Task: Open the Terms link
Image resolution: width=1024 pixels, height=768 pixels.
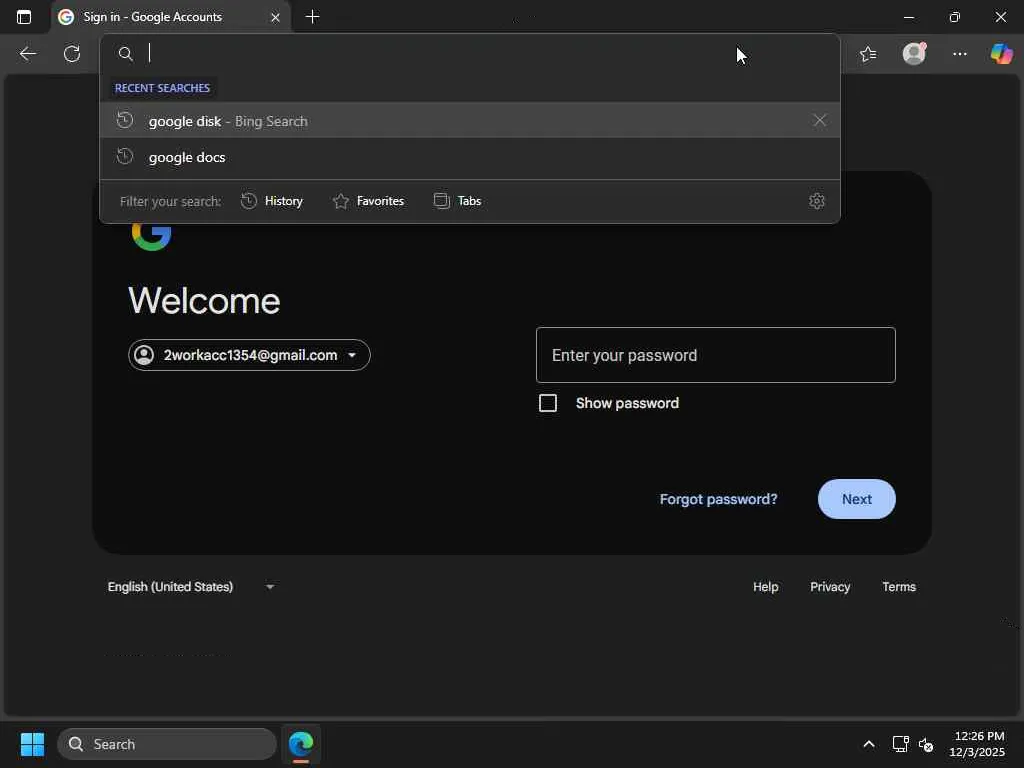Action: coord(899,586)
